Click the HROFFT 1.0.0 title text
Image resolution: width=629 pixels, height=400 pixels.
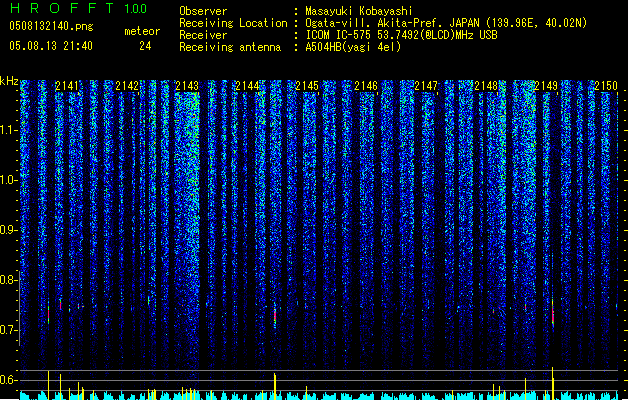(78, 8)
